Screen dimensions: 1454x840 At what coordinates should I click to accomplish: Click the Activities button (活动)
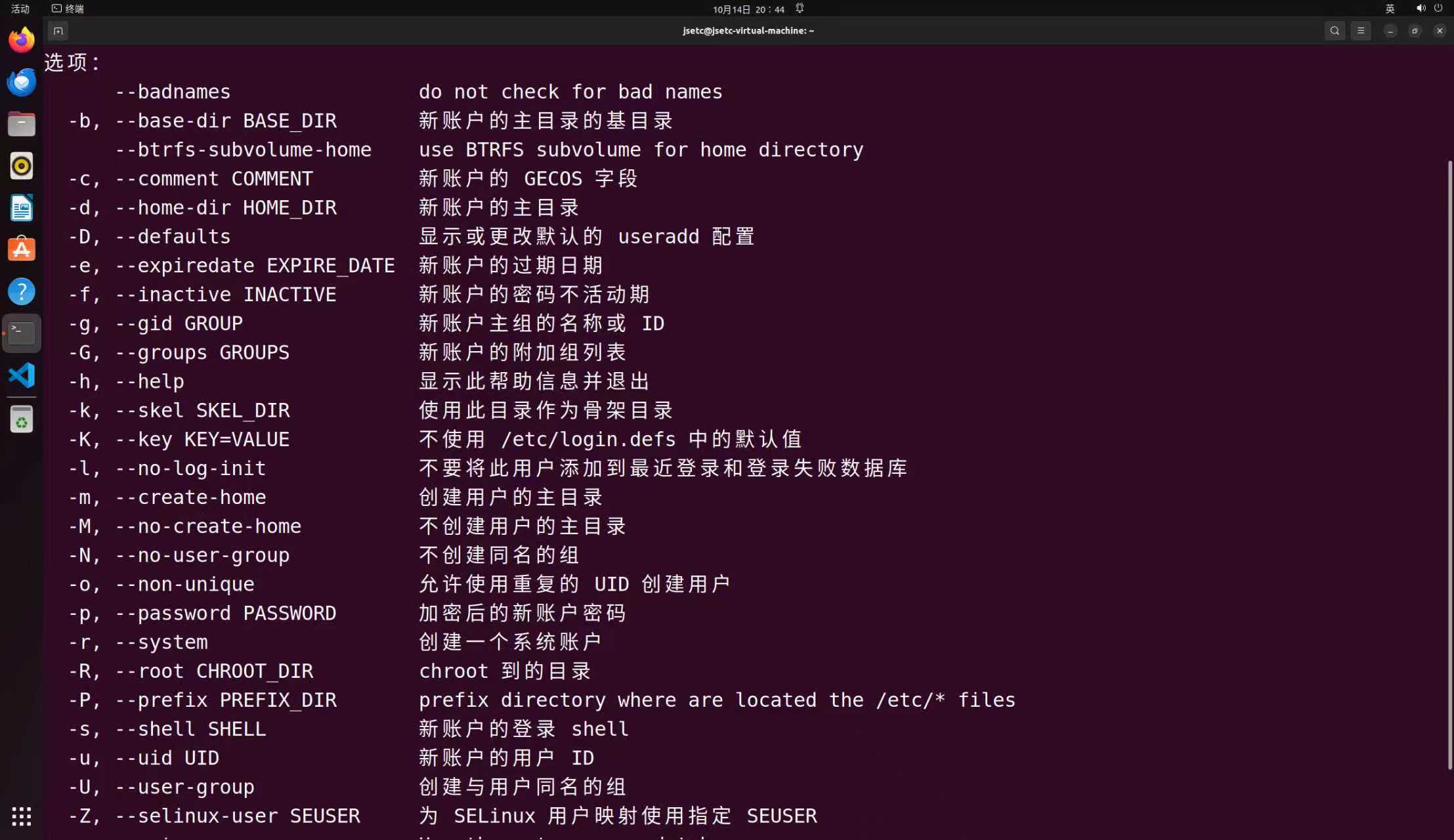20,9
